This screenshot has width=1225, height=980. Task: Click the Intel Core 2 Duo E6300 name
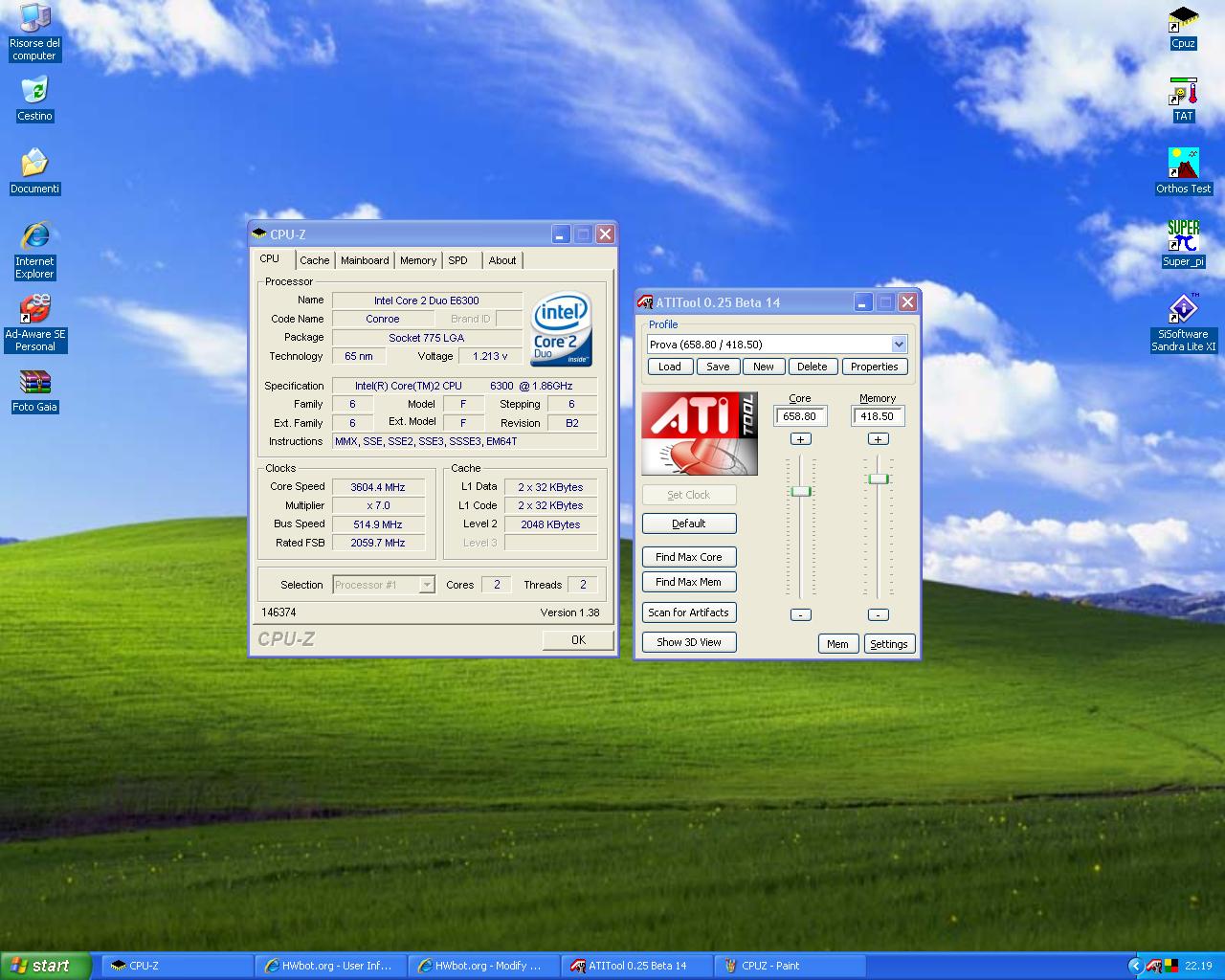(x=427, y=301)
